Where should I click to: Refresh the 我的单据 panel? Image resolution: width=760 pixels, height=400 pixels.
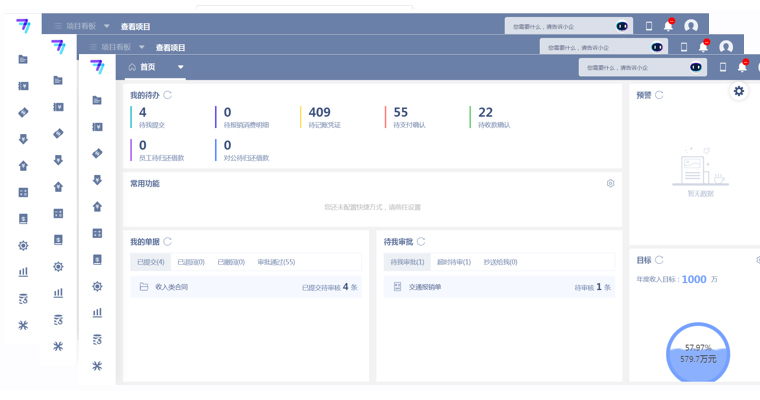167,241
